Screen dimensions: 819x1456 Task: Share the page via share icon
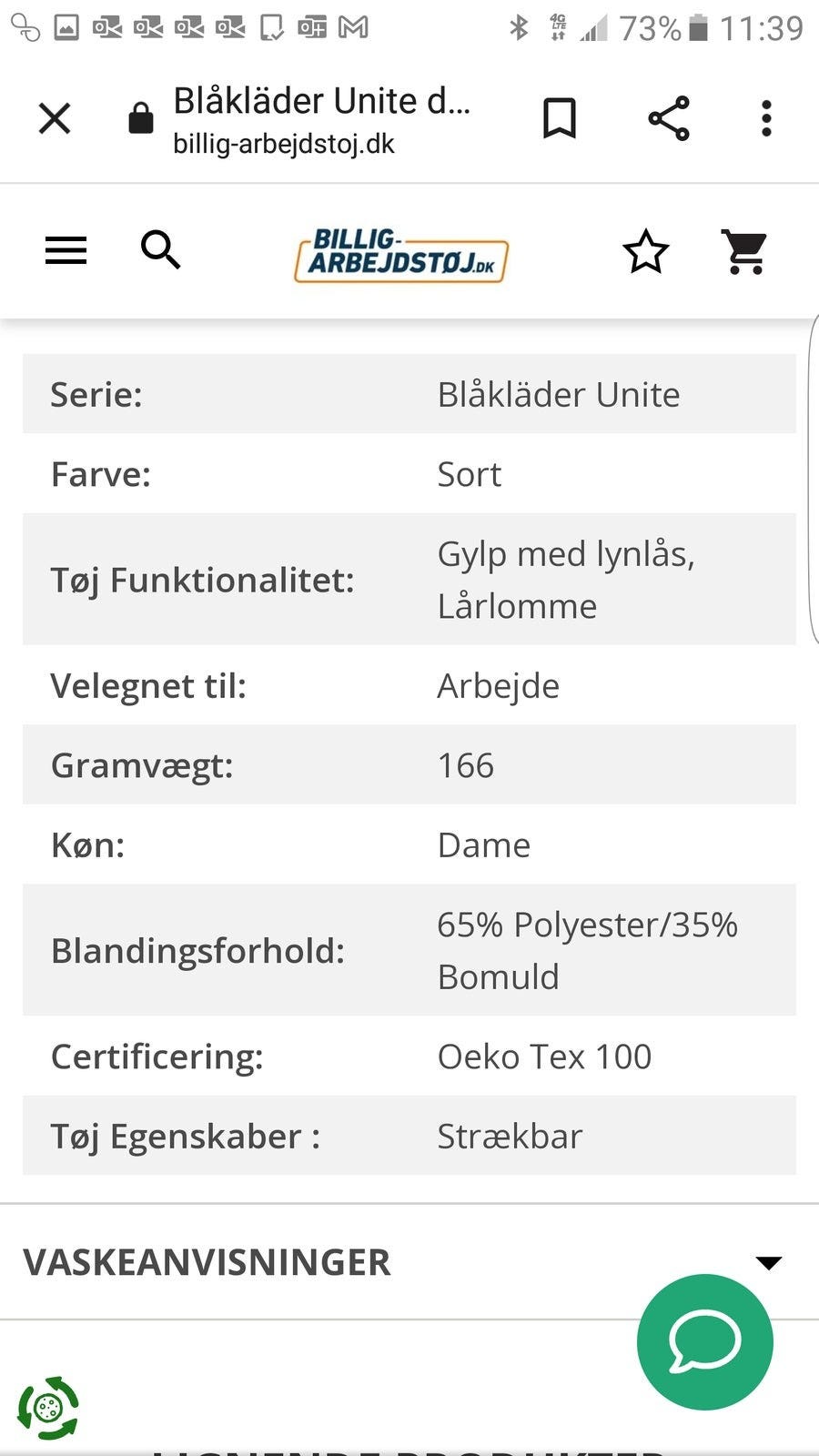tap(669, 118)
